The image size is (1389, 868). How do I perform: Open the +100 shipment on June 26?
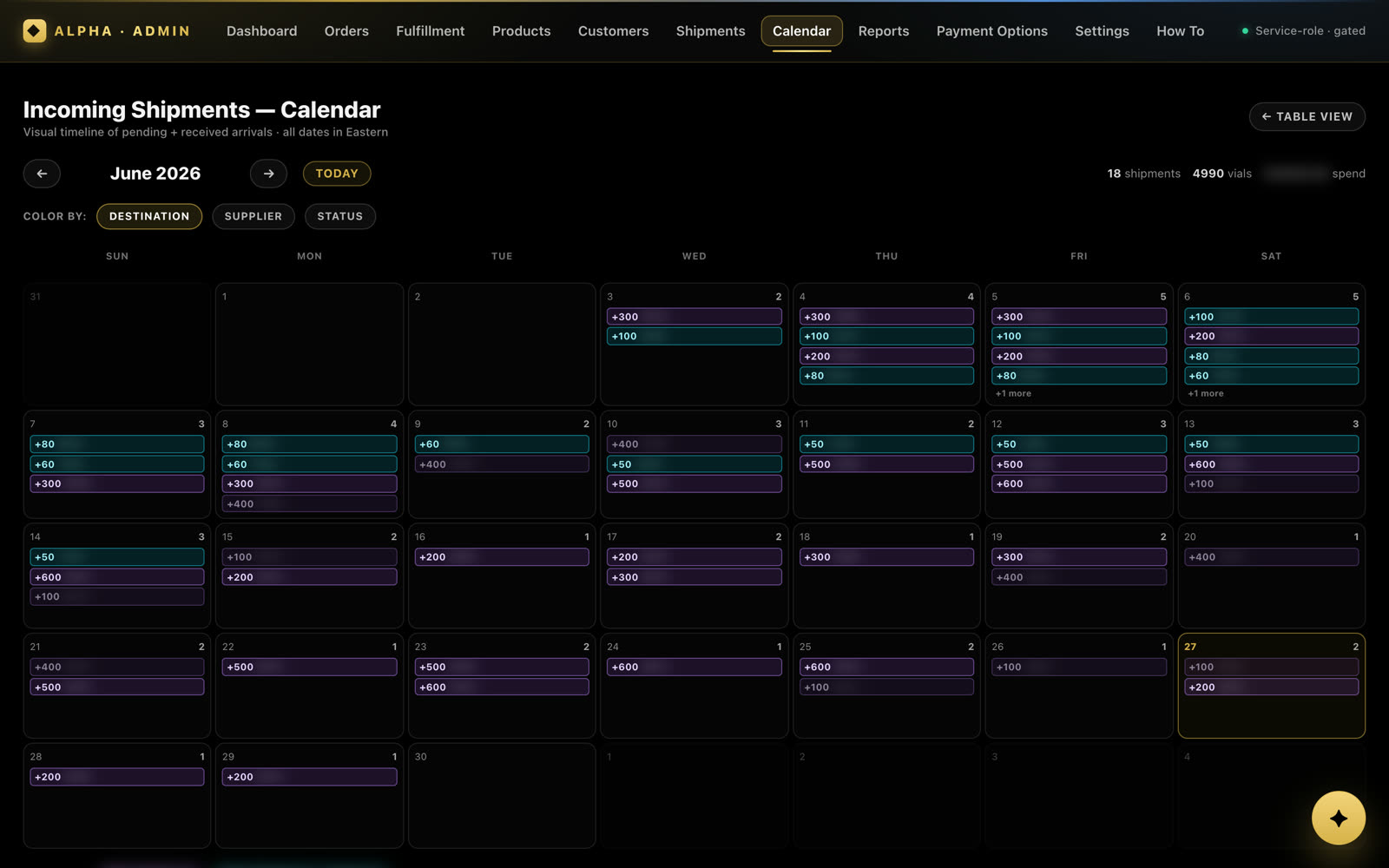(x=1078, y=667)
